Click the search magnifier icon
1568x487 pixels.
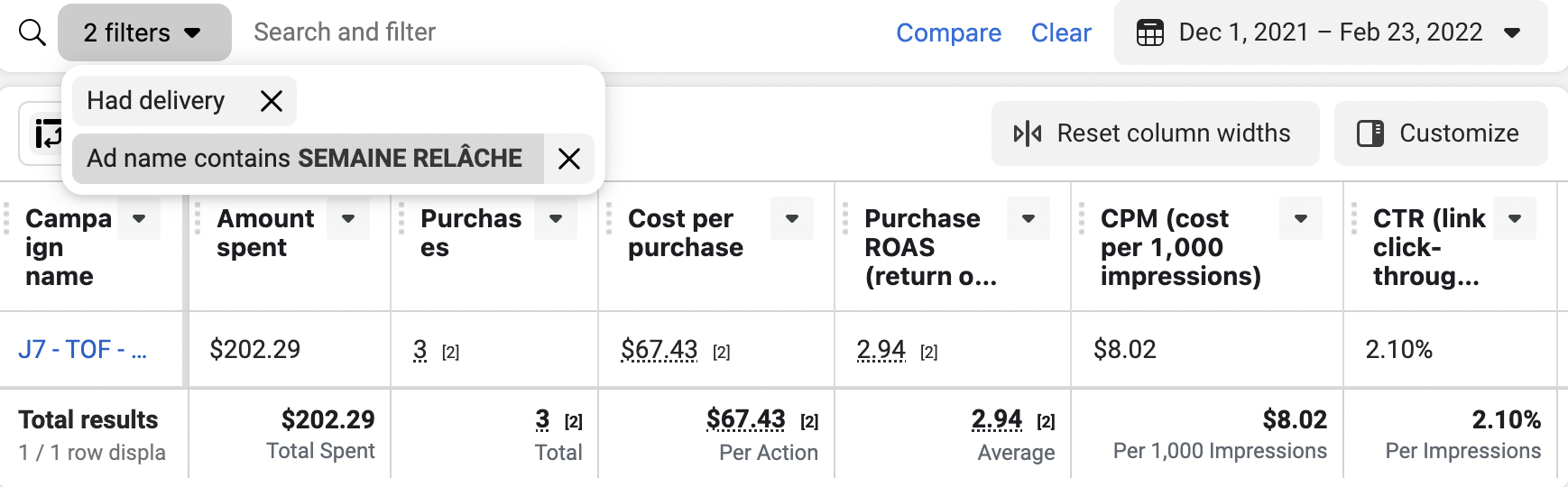tap(32, 33)
